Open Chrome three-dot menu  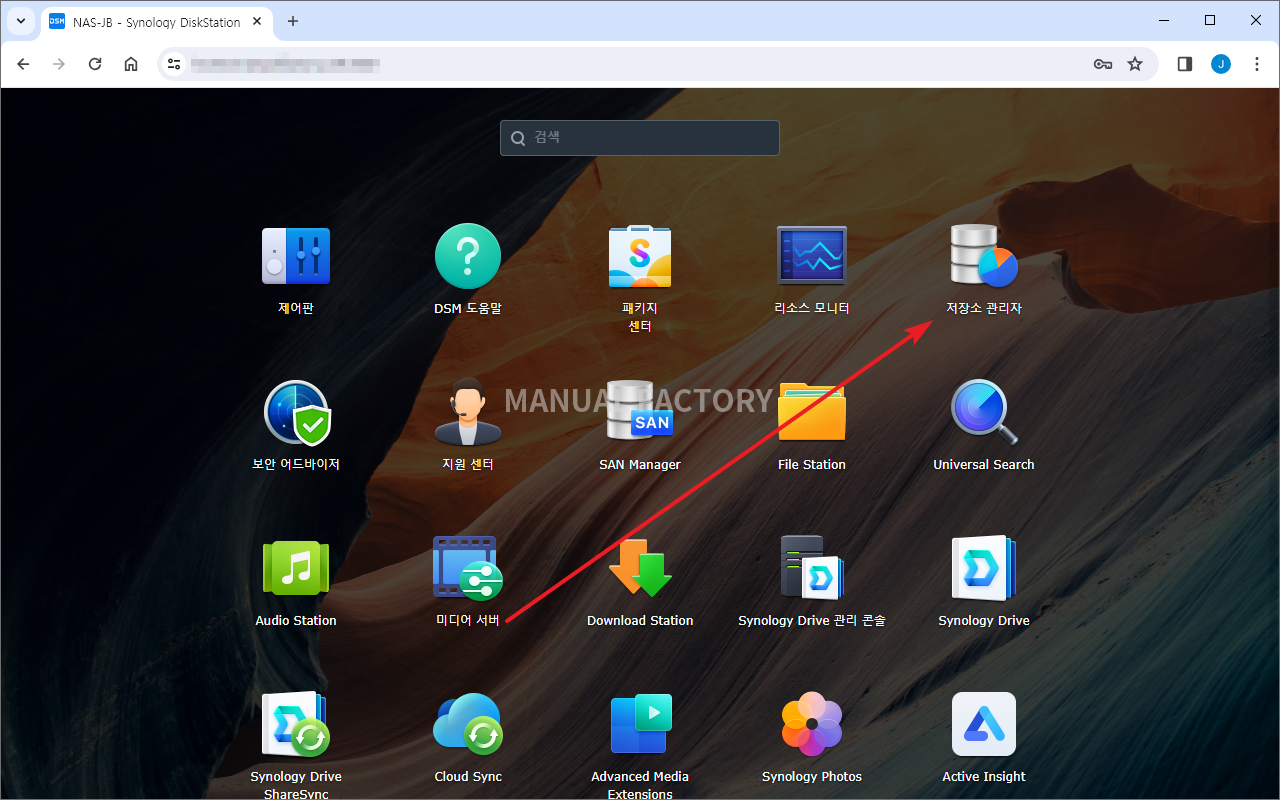pos(1257,64)
